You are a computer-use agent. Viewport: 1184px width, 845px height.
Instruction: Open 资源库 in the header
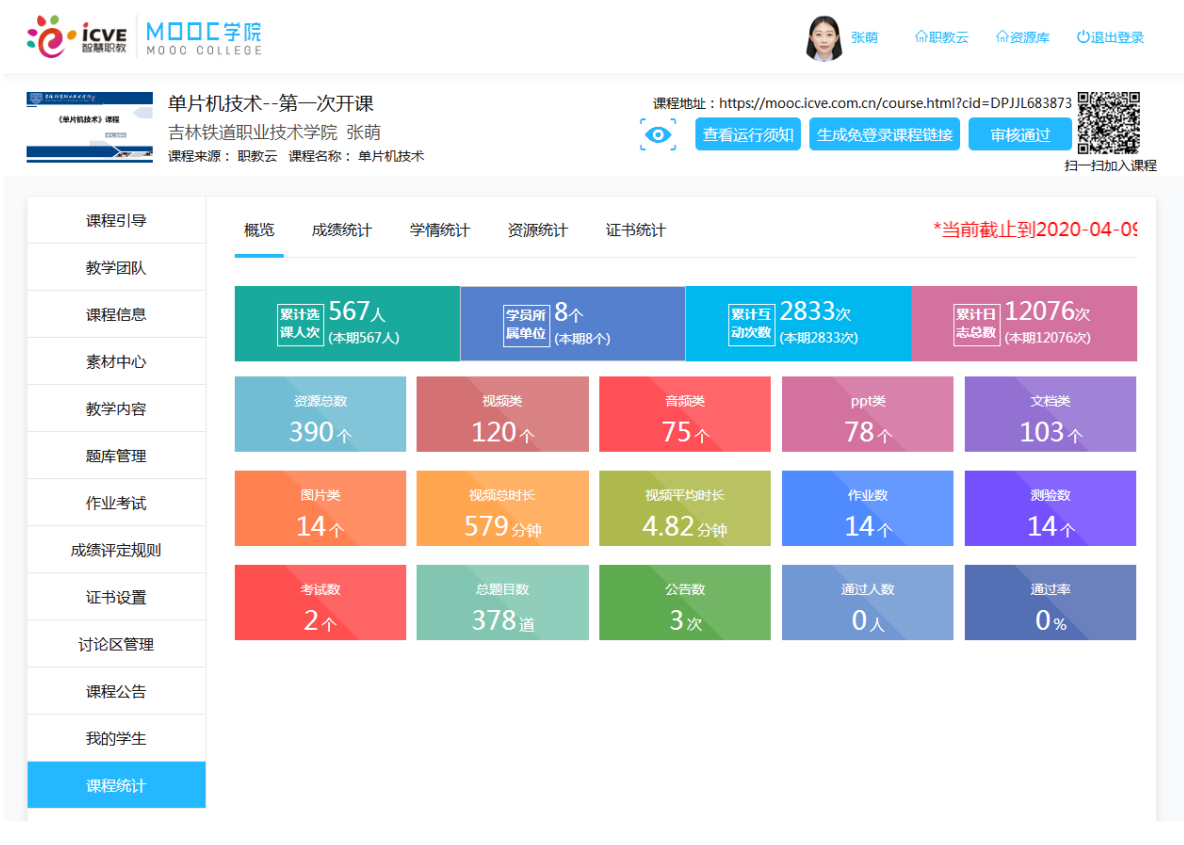tap(1022, 38)
